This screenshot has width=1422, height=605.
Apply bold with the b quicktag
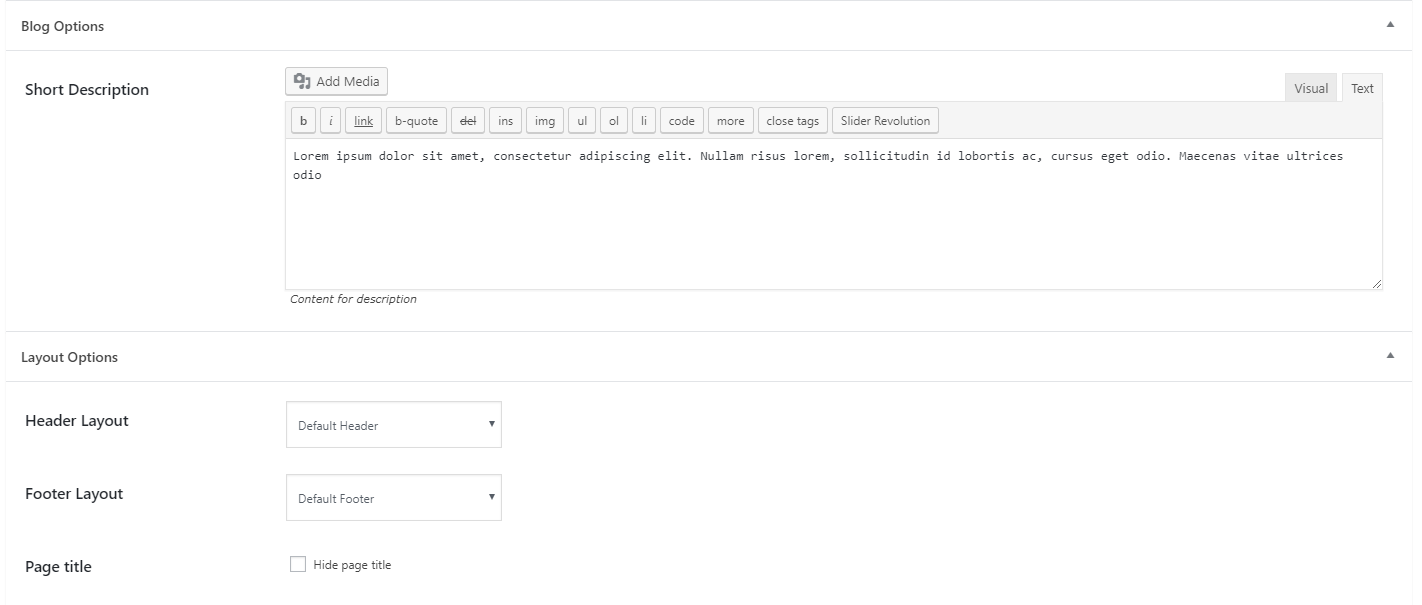click(303, 121)
